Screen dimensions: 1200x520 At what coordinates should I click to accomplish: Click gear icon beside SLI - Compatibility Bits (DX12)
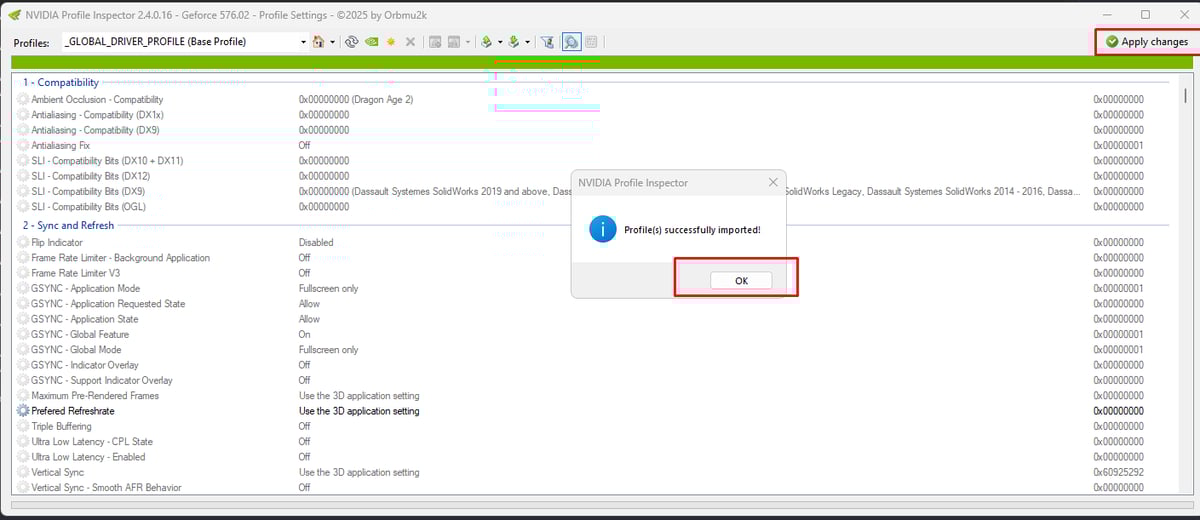23,176
